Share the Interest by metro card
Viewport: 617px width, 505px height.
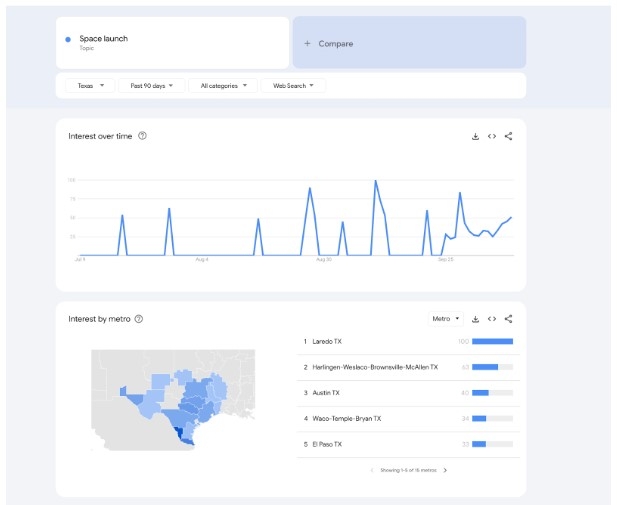point(509,319)
